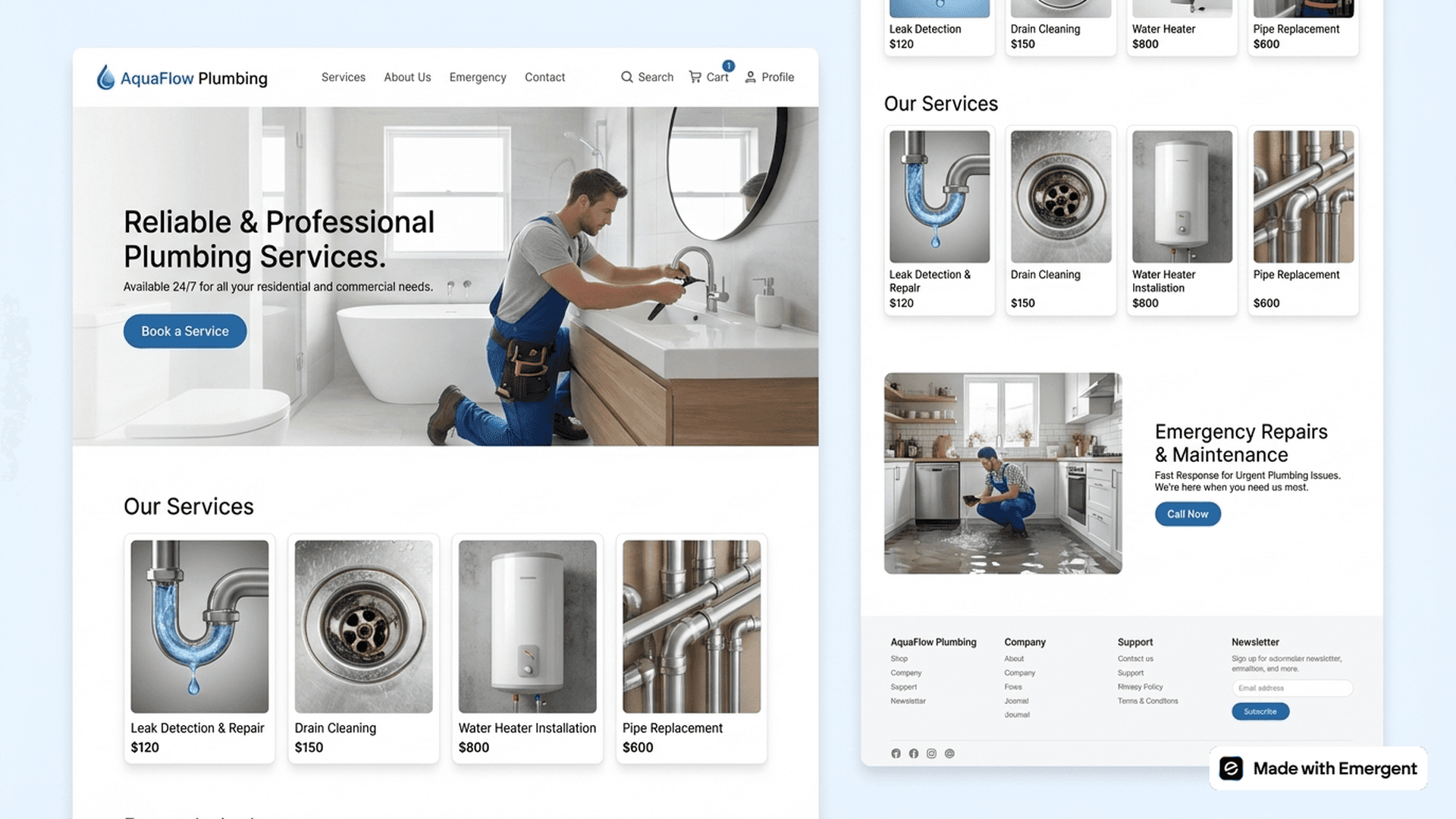Viewport: 1456px width, 819px height.
Task: Click the Made with Emergent badge
Action: click(1317, 768)
